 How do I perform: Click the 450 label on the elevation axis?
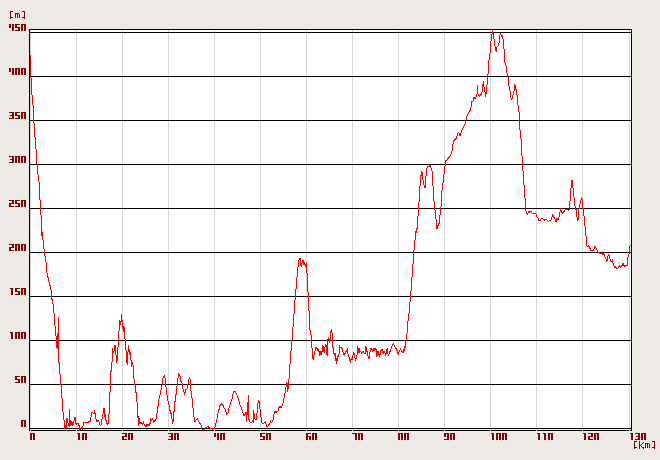tap(17, 28)
